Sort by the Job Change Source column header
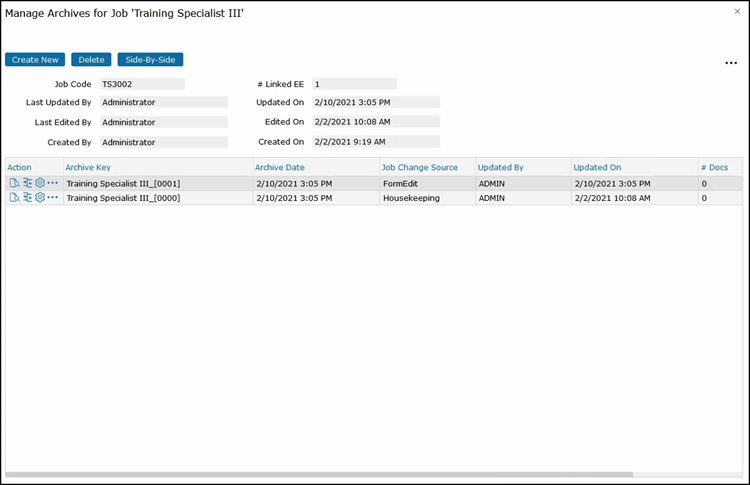The width and height of the screenshot is (750, 485). click(x=419, y=167)
